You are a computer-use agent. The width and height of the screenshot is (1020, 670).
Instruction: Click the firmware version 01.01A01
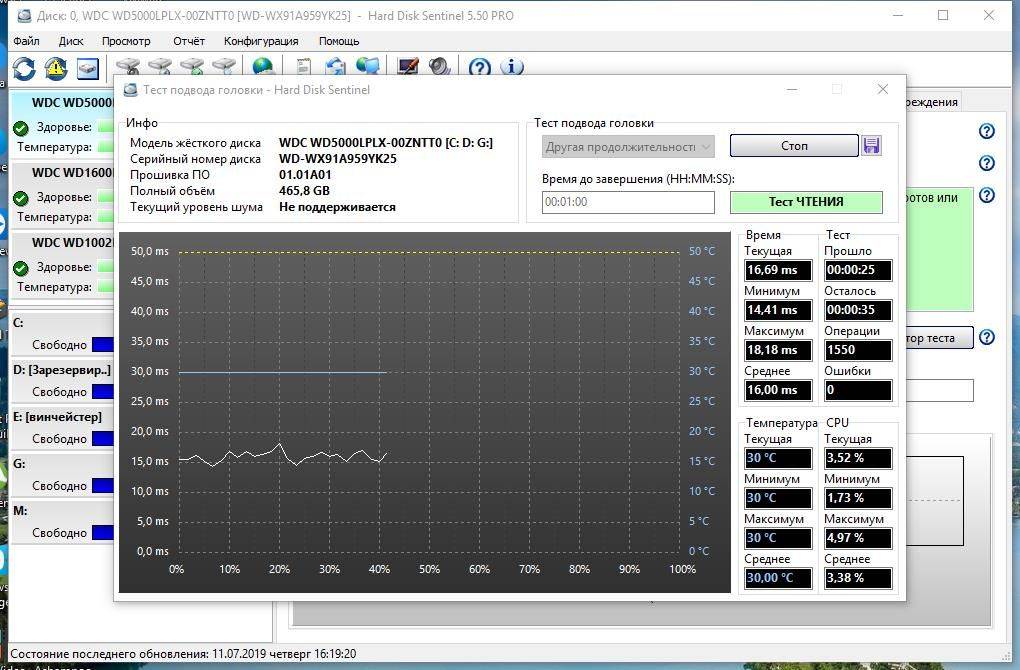[305, 175]
